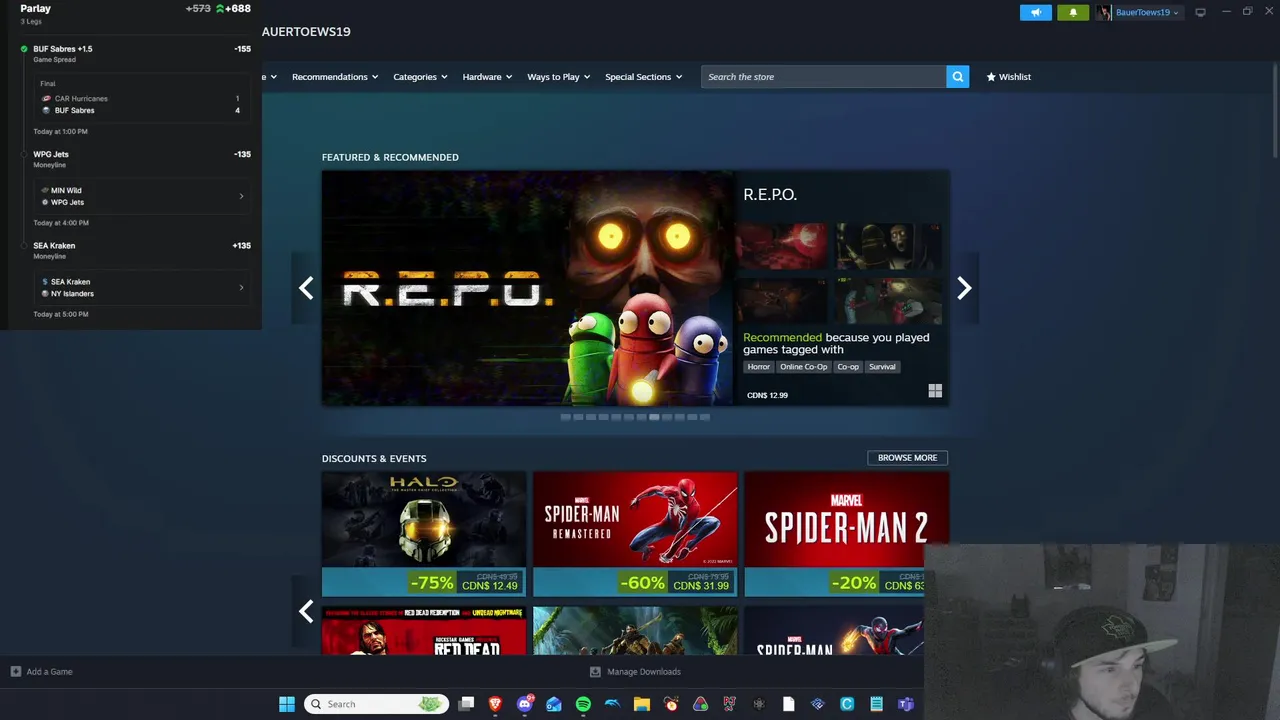Open Spider-Man Remastered -60% deal
Image resolution: width=1280 pixels, height=720 pixels.
(635, 534)
